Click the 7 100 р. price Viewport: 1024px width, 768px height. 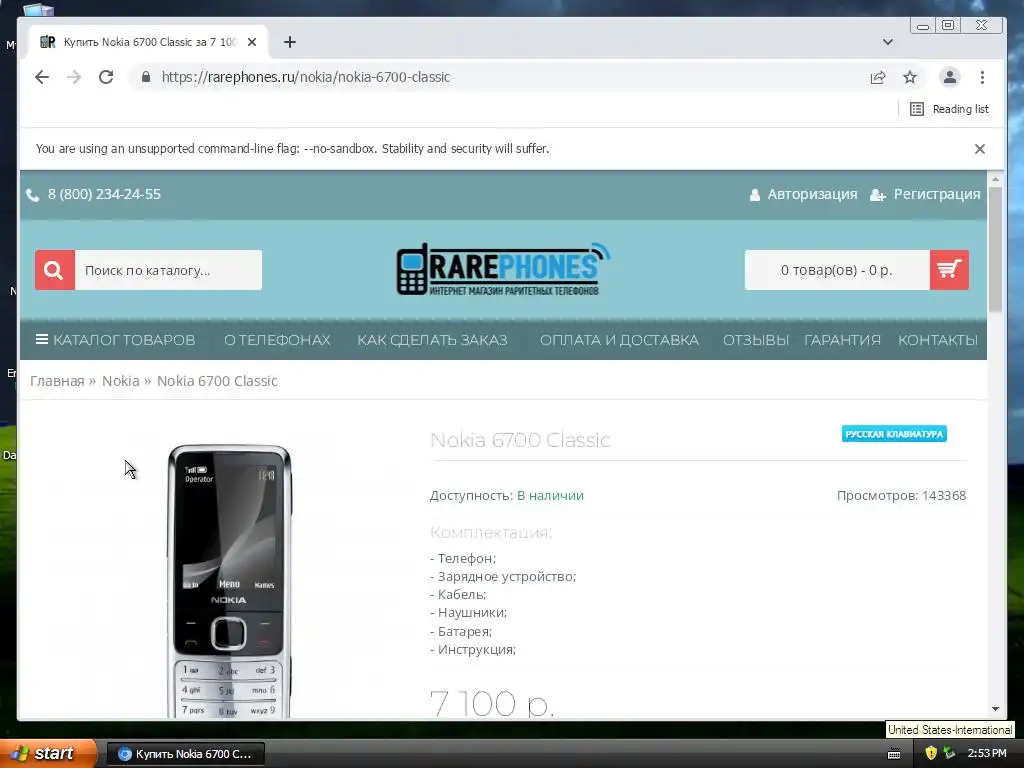point(492,704)
